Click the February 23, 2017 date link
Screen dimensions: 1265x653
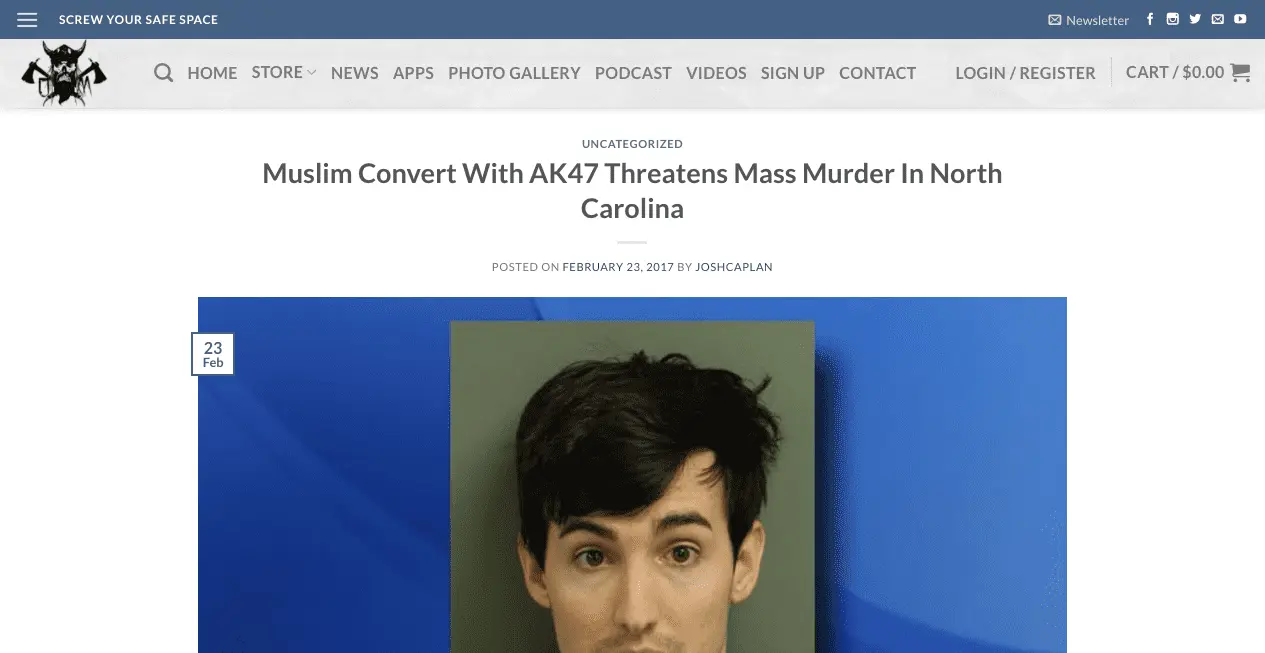pos(617,267)
